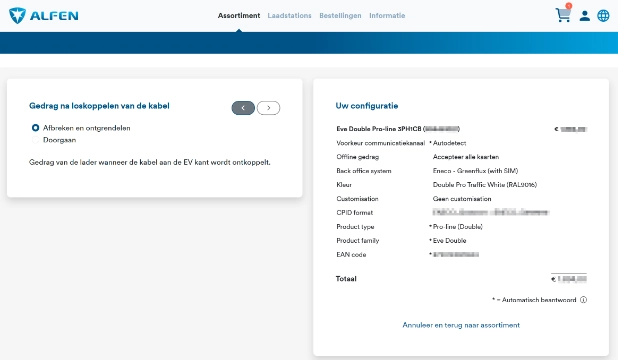
Task: Click the Customisation label
Action: point(357,199)
